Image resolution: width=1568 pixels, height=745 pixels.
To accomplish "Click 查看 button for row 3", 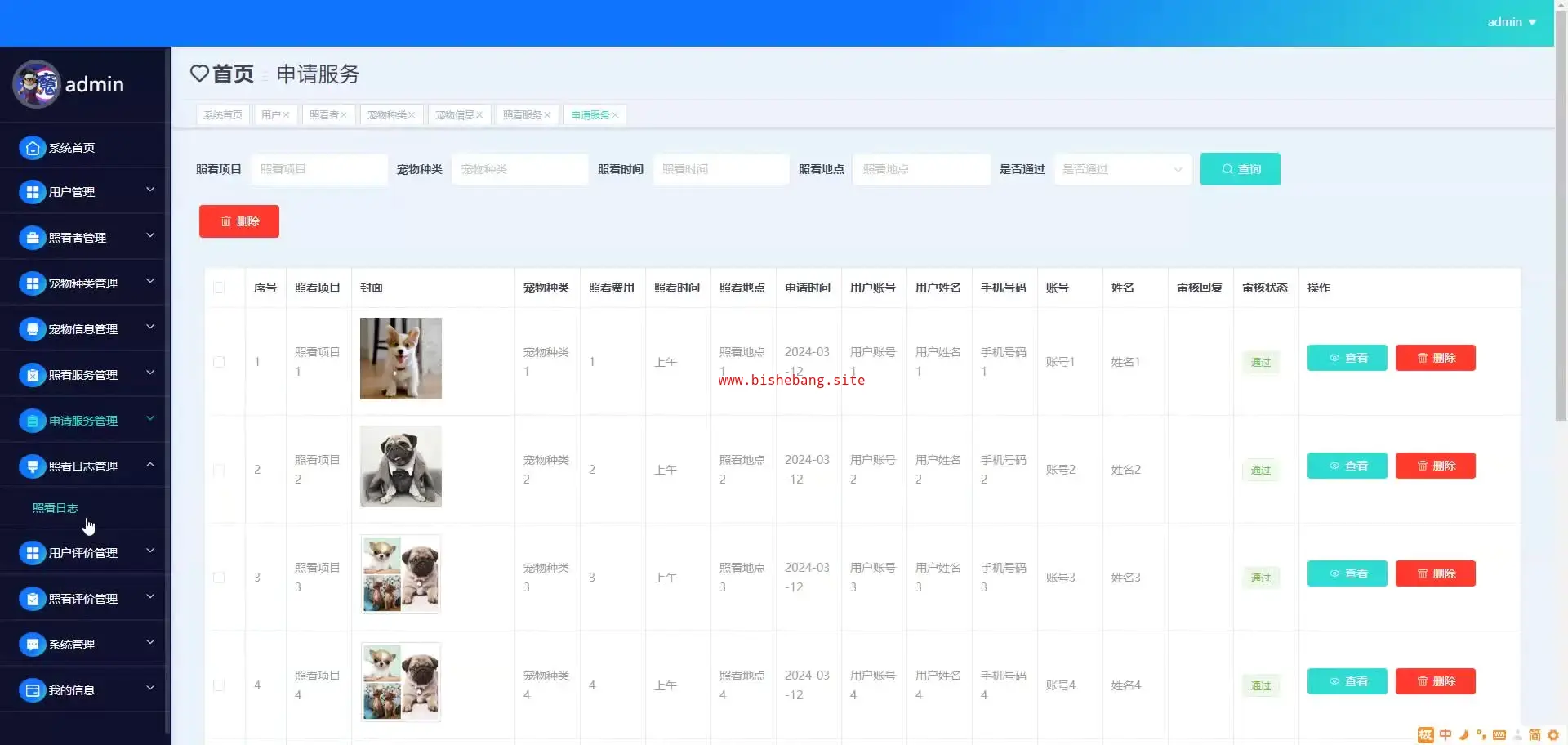I will click(x=1347, y=573).
